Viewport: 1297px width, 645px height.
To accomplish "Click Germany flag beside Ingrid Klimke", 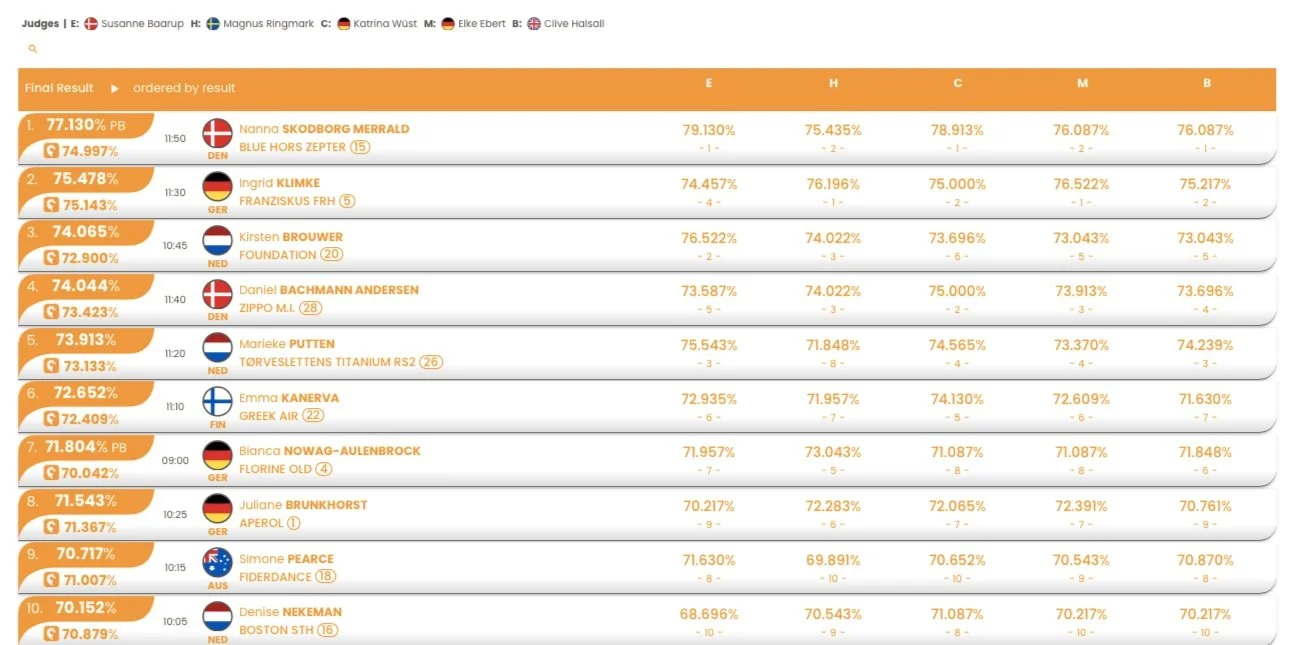I will coord(217,187).
